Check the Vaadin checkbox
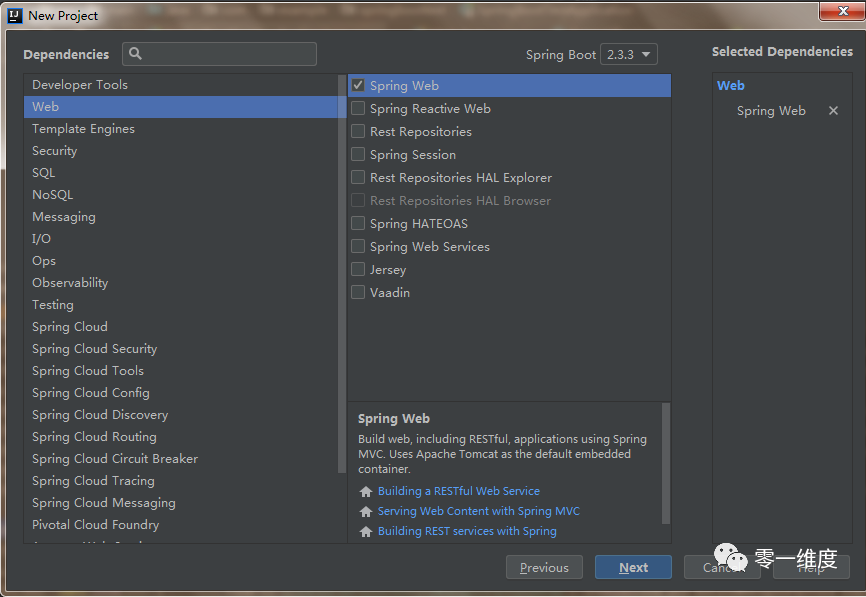This screenshot has width=866, height=597. click(358, 292)
